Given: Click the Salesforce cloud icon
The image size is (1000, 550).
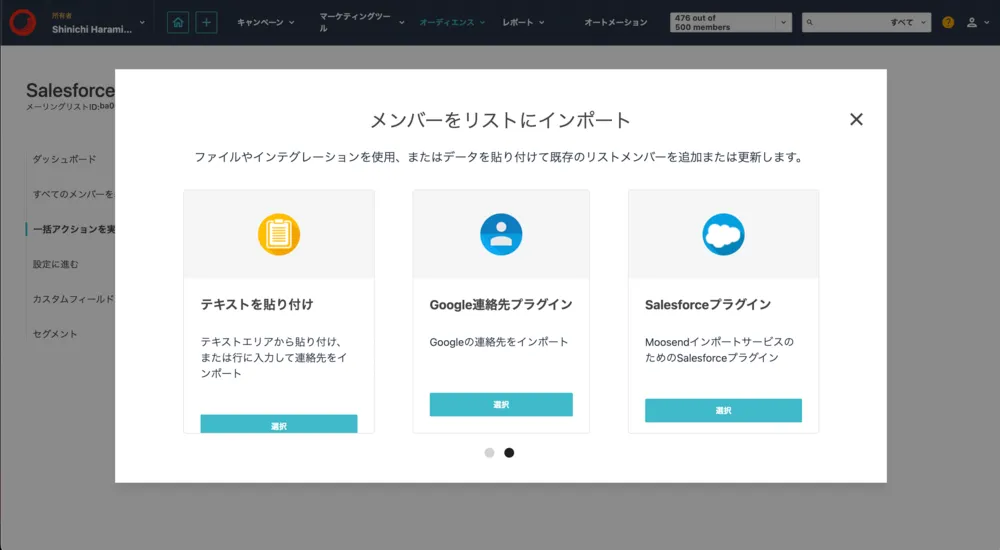Looking at the screenshot, I should (723, 234).
